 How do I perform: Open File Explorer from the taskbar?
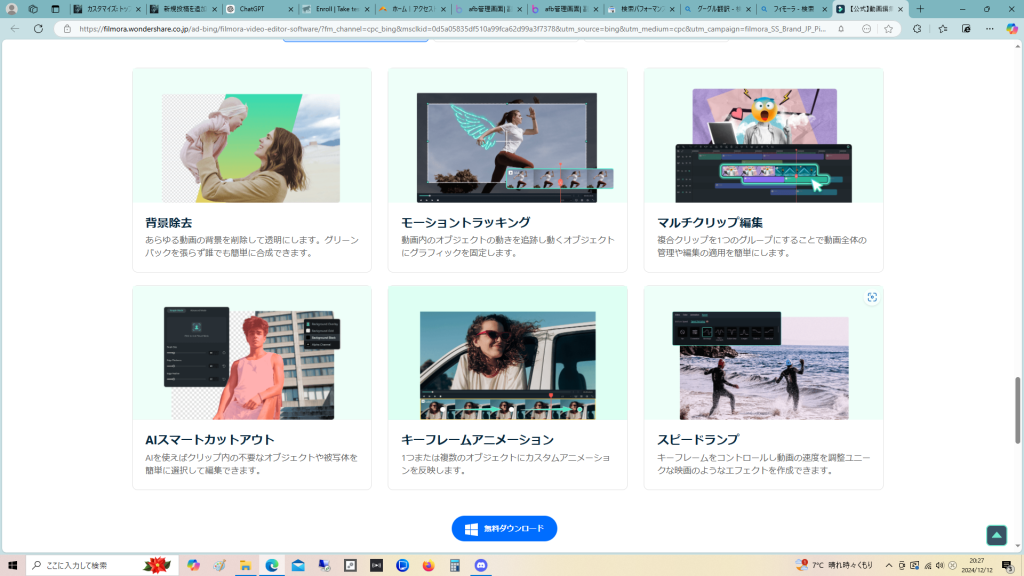pos(245,565)
